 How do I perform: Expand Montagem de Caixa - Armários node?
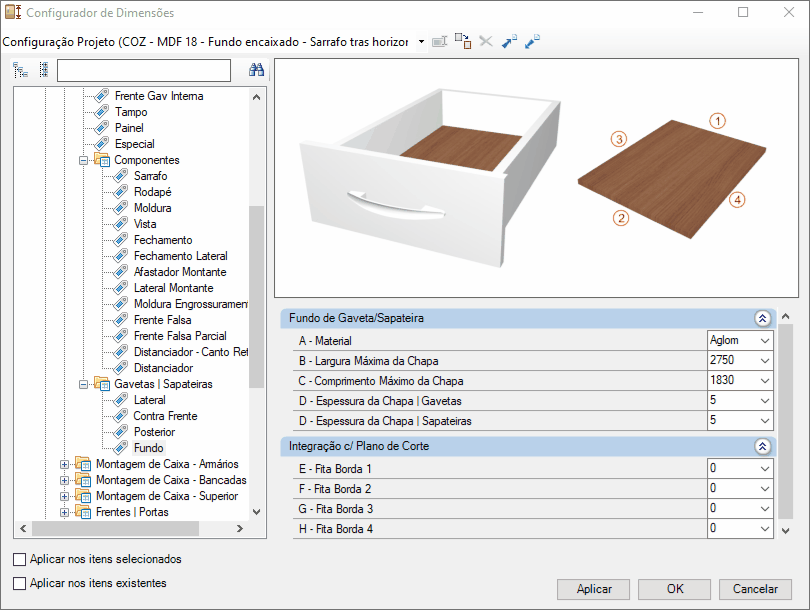point(64,464)
